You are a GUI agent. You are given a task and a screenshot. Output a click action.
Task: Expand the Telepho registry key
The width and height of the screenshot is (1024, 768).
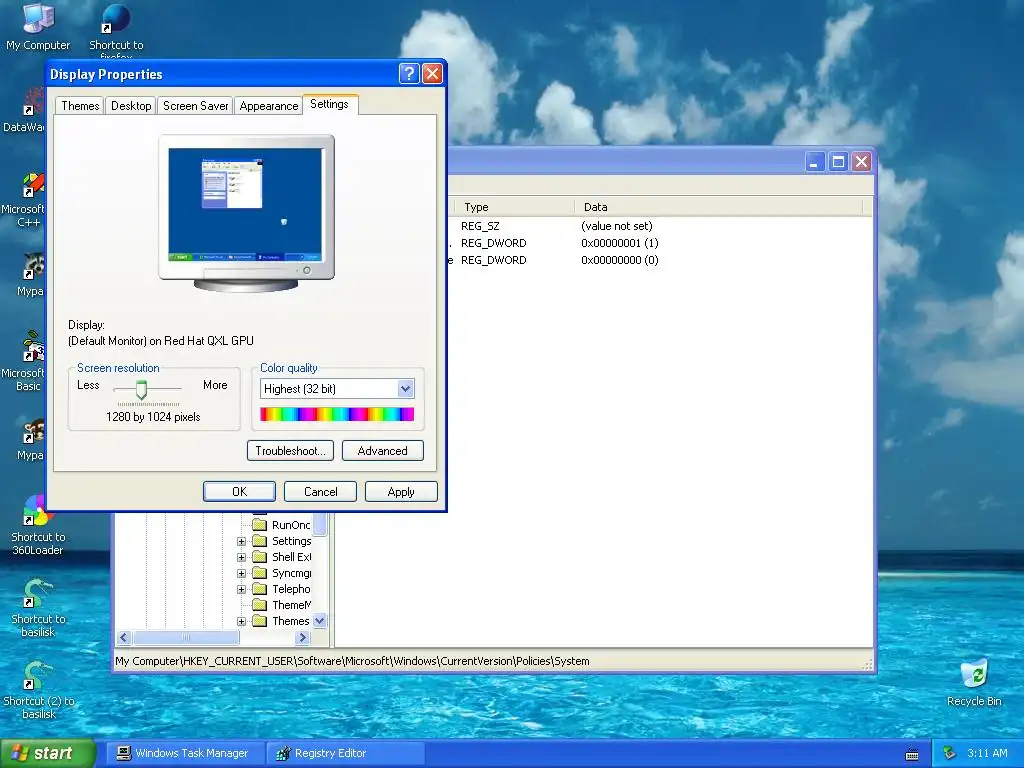coord(242,589)
